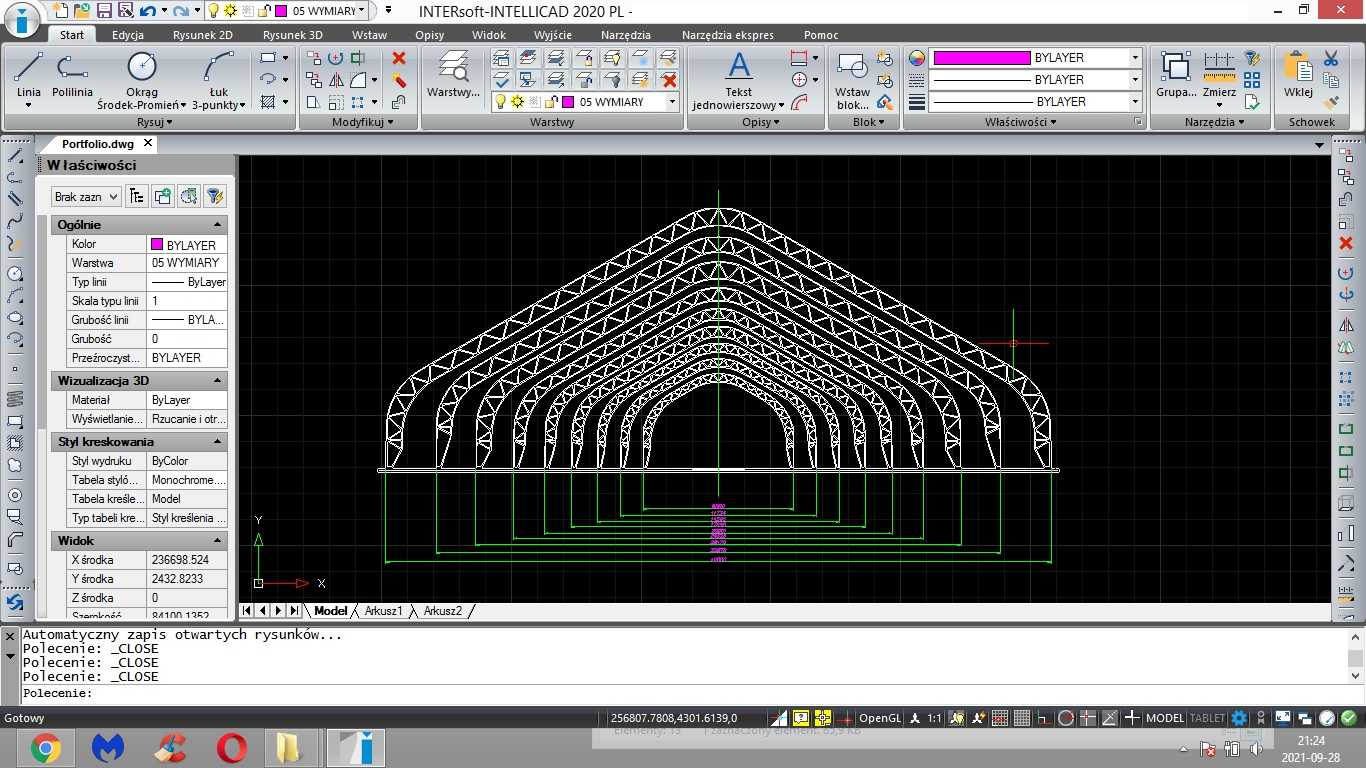Click the magenta BYLAYER color swatch in ribbon
This screenshot has height=768, width=1366.
[x=982, y=58]
